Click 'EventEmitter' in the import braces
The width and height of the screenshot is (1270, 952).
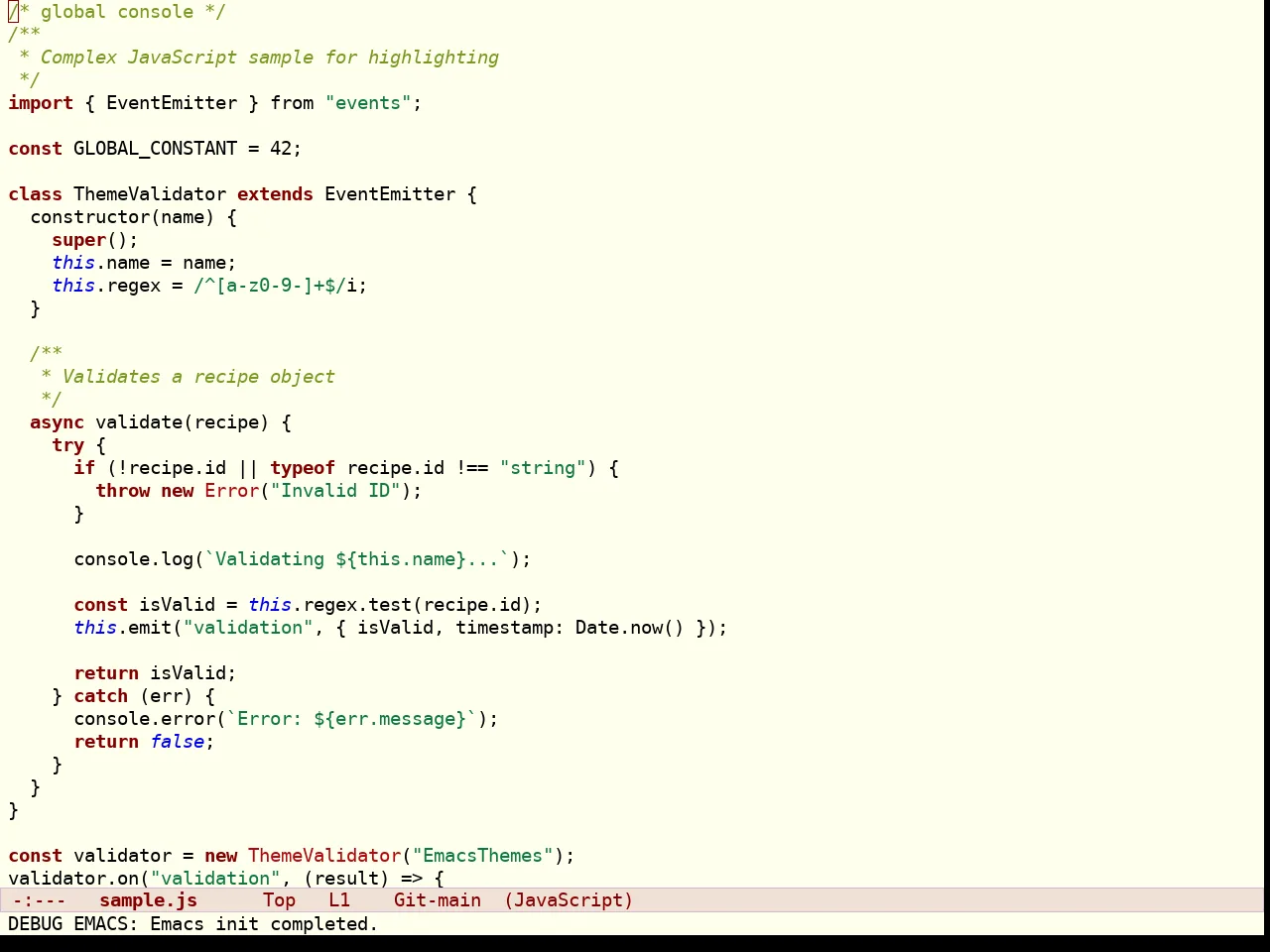point(172,103)
